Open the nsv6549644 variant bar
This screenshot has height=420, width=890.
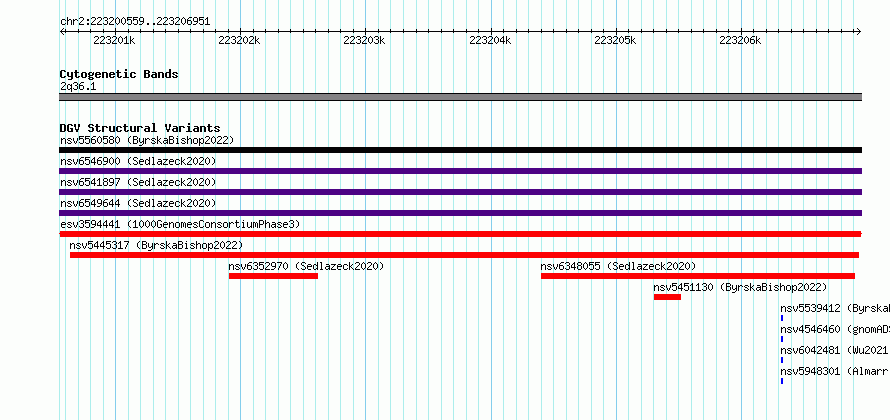coord(460,213)
